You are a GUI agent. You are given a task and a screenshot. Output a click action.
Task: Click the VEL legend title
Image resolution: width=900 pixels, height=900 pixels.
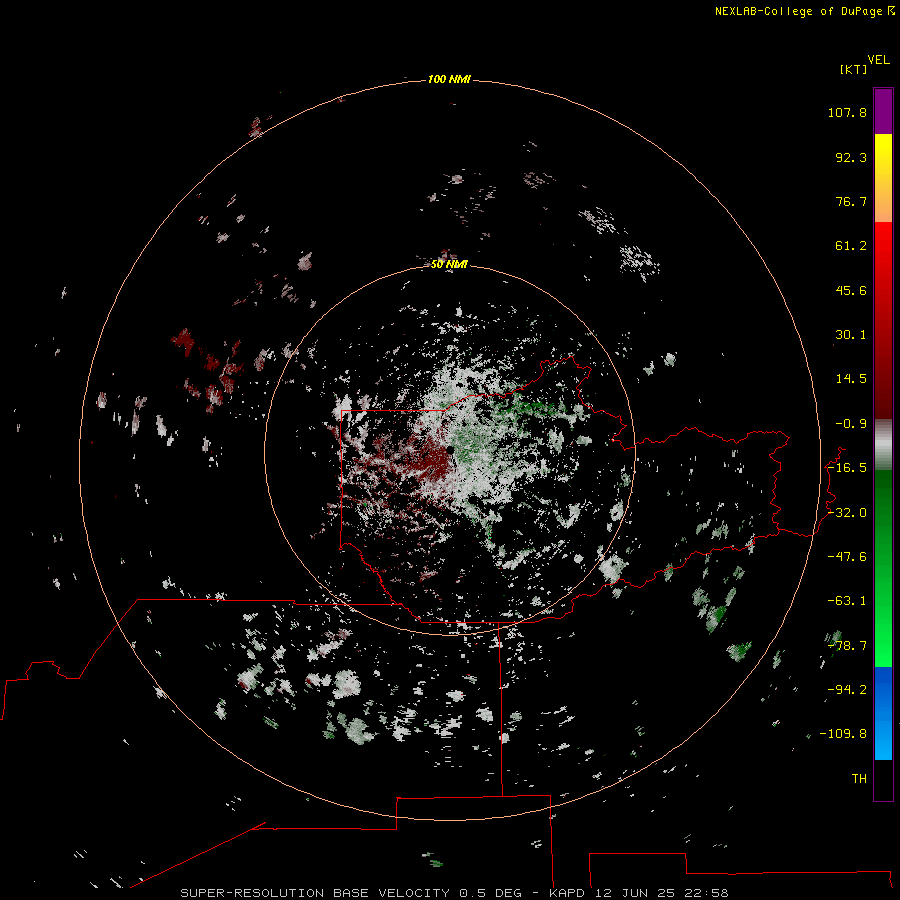878,60
